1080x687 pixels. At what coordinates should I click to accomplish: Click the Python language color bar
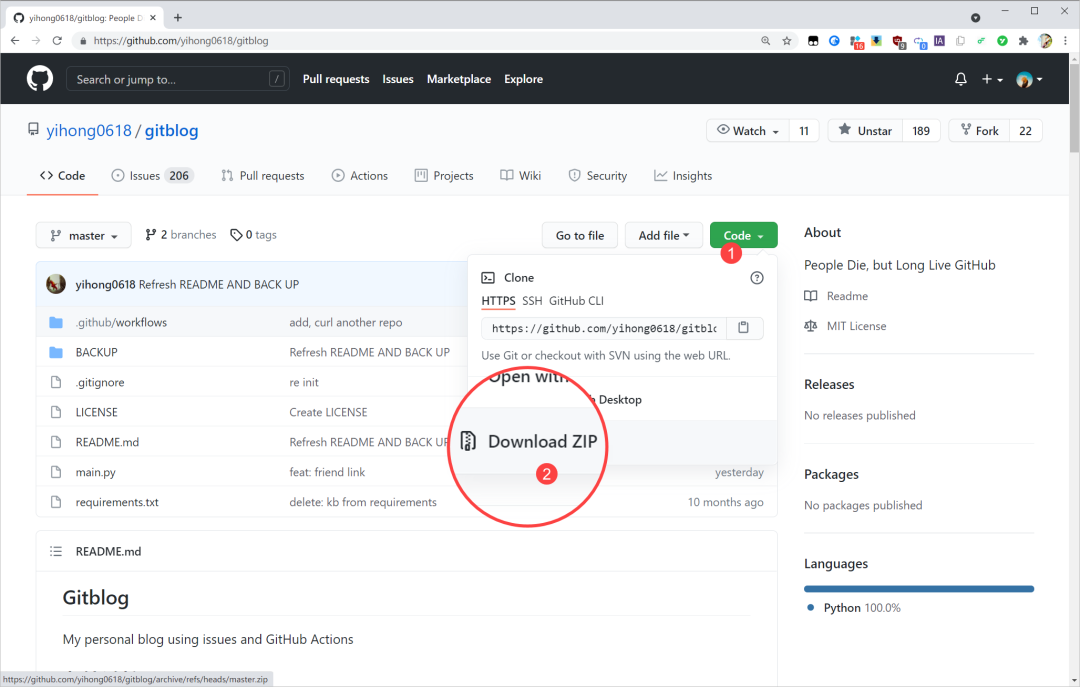click(918, 588)
